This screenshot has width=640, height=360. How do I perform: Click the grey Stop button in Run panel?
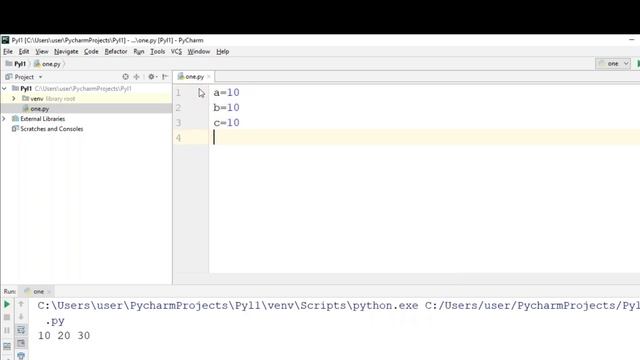[7, 317]
